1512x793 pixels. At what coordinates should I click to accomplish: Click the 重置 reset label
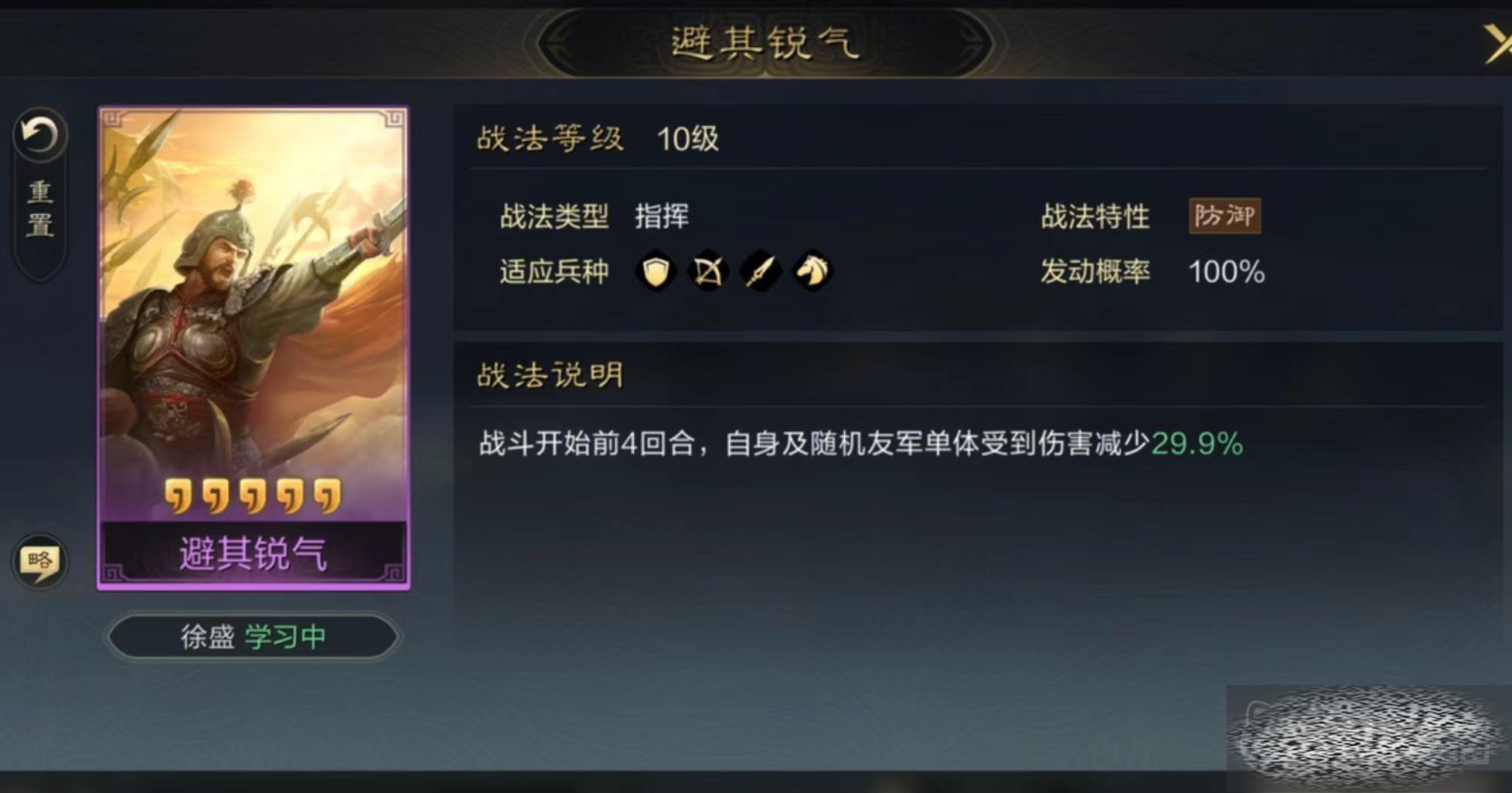(40, 209)
